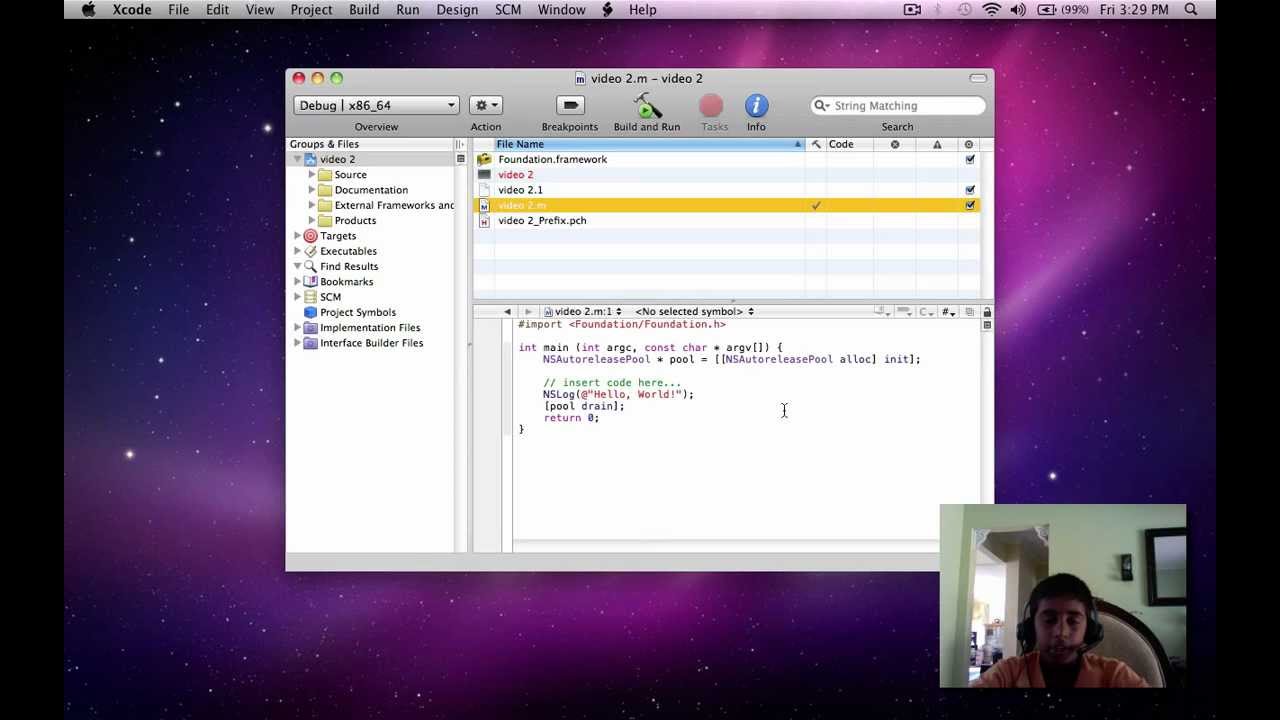This screenshot has height=720, width=1280.
Task: Click the String Matching search field
Action: click(x=898, y=105)
